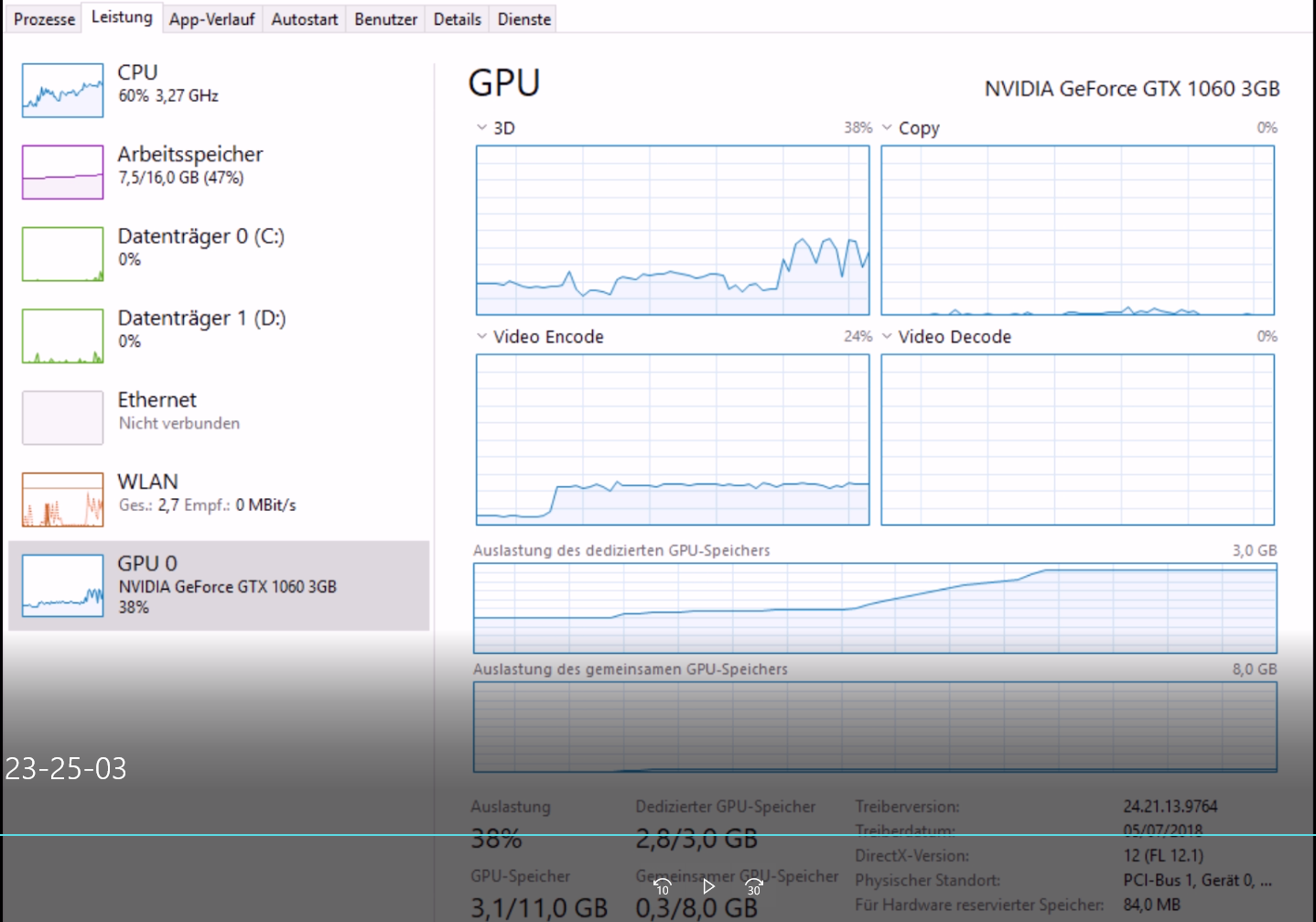
Task: Click the 23-25-03 video title
Action: (66, 768)
